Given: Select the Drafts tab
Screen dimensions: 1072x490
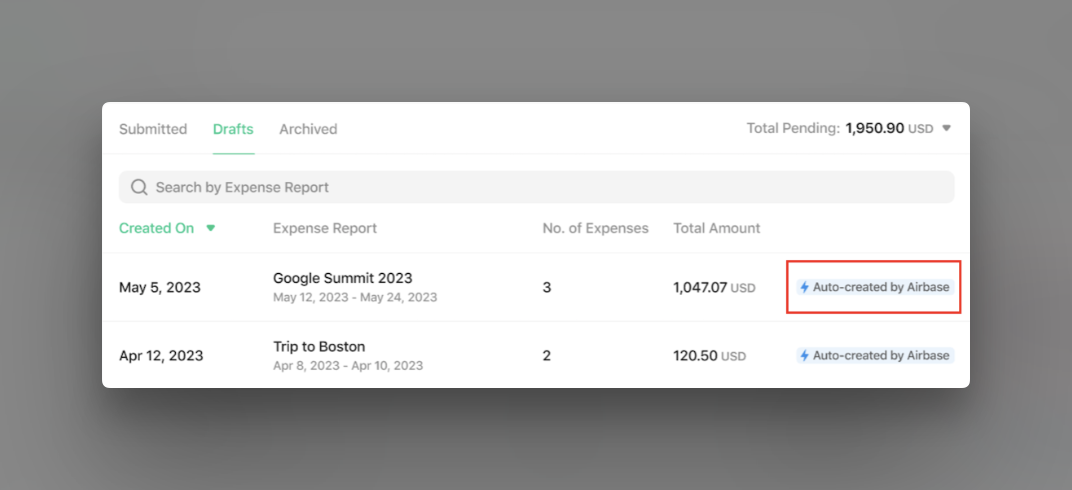Looking at the screenshot, I should (x=233, y=128).
